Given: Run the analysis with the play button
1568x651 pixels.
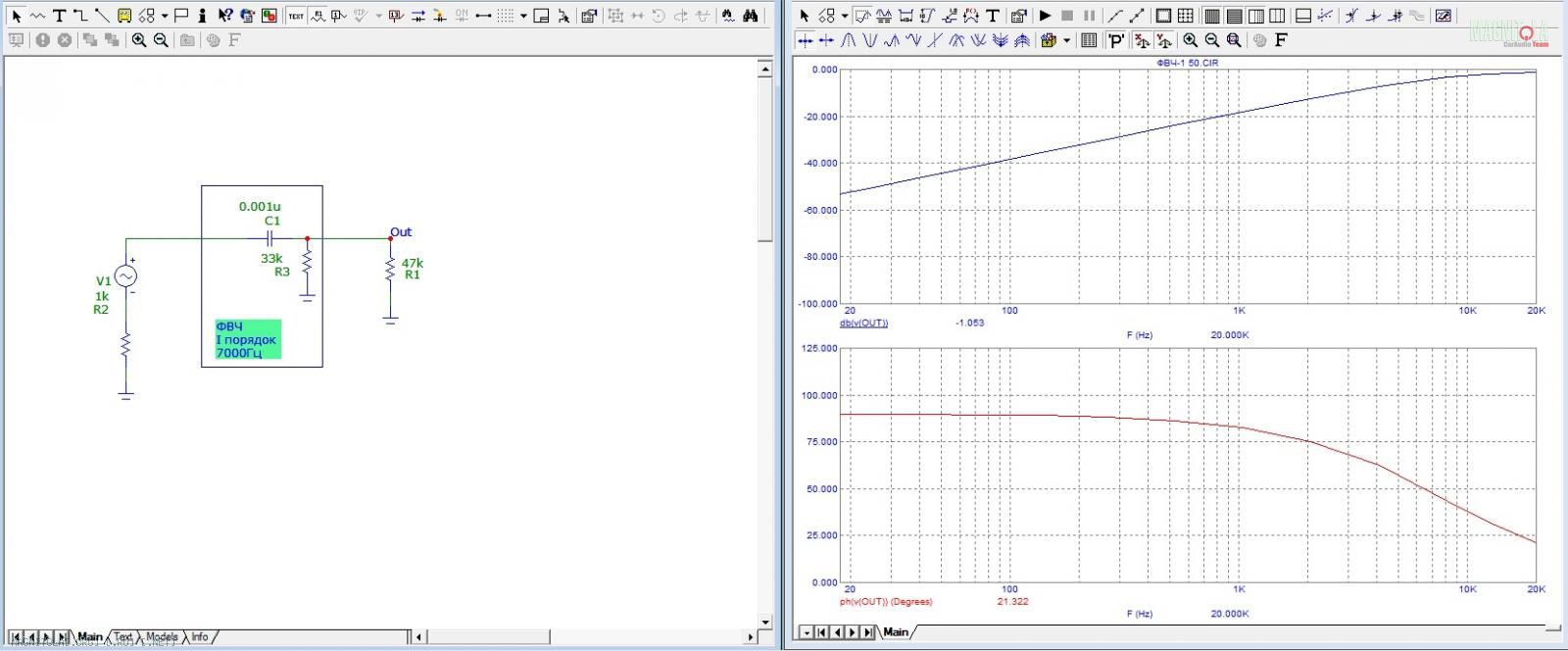Looking at the screenshot, I should click(1045, 16).
